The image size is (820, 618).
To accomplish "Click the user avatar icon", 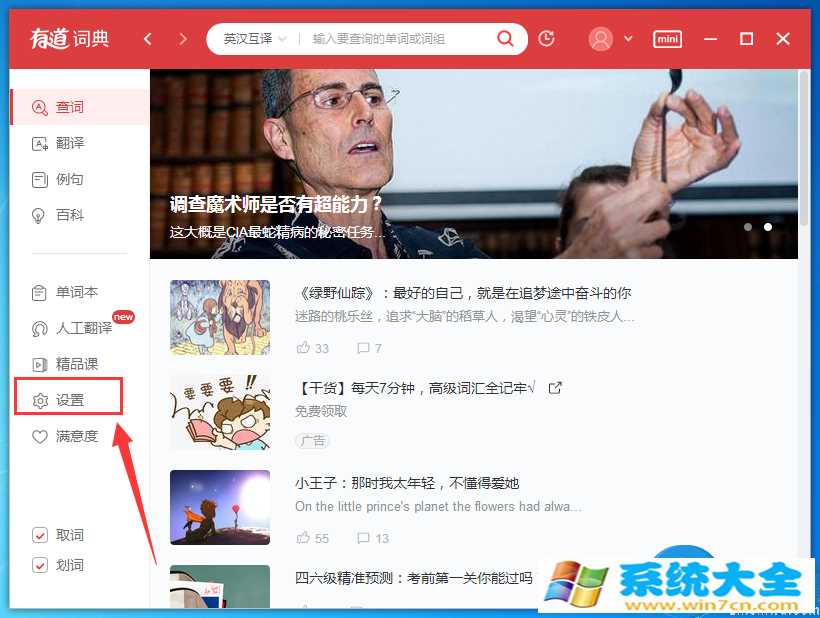I will pos(601,39).
